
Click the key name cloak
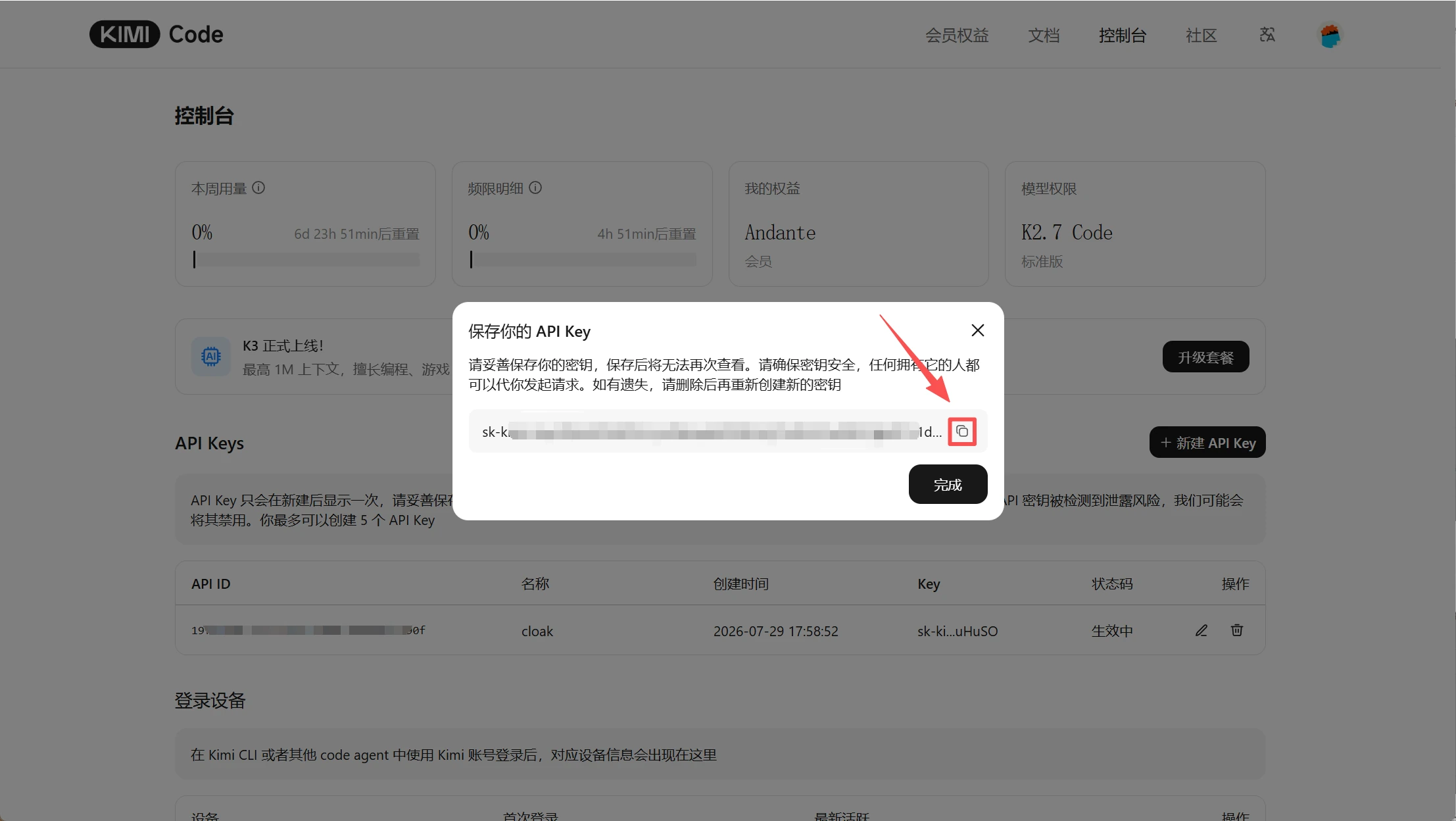tap(537, 631)
